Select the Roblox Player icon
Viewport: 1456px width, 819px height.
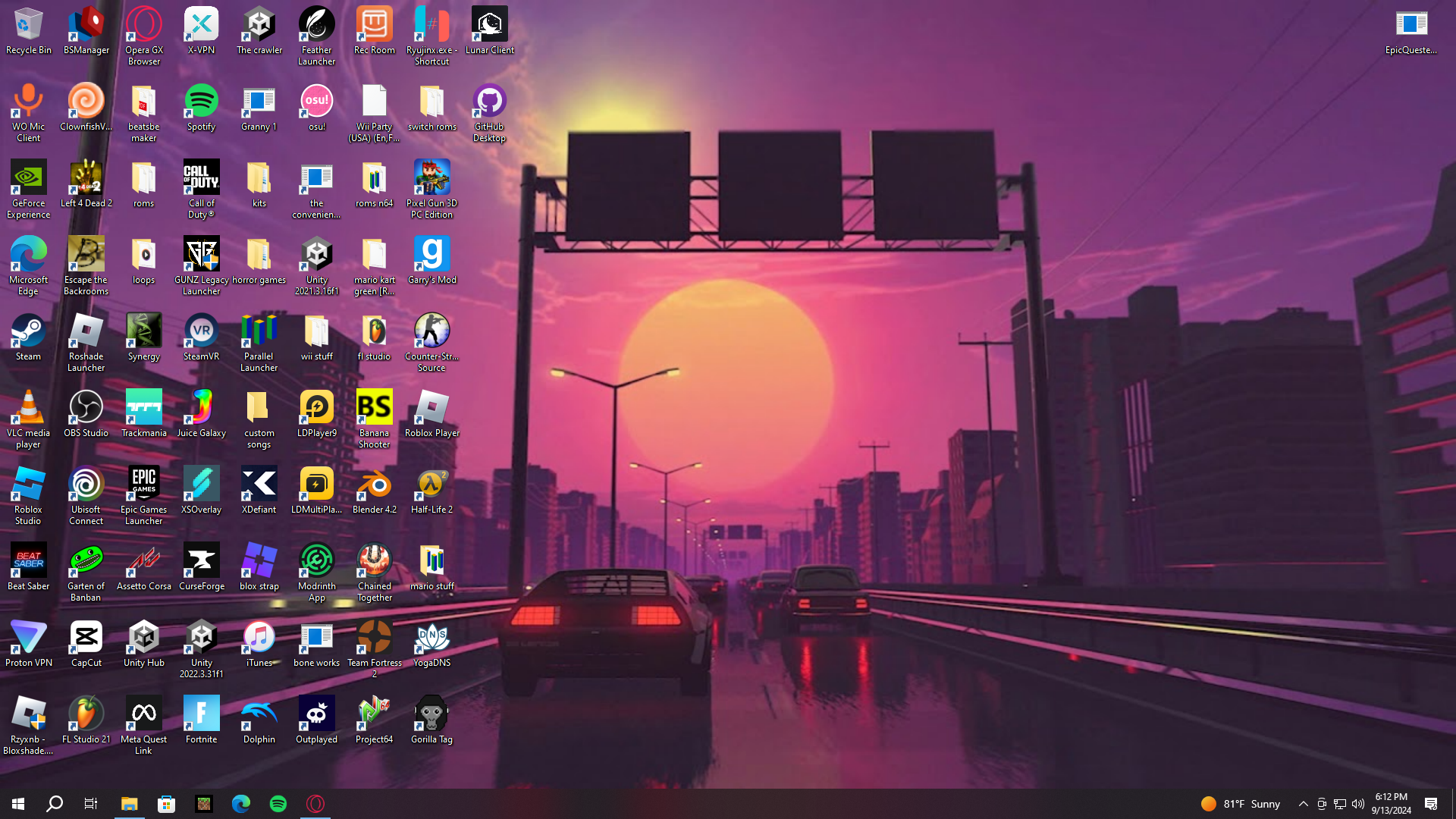point(432,414)
